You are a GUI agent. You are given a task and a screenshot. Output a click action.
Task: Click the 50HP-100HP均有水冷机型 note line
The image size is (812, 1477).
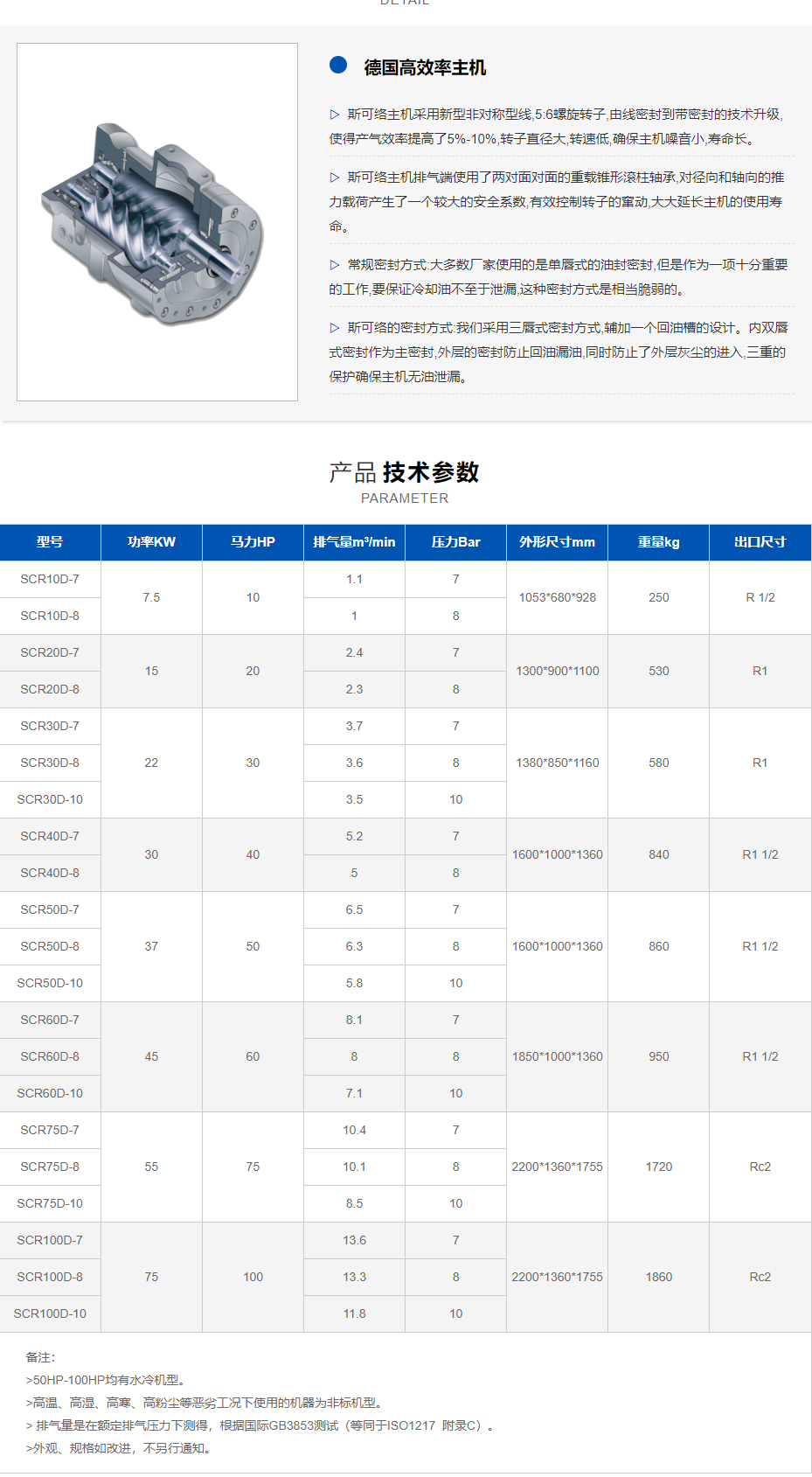click(106, 1380)
